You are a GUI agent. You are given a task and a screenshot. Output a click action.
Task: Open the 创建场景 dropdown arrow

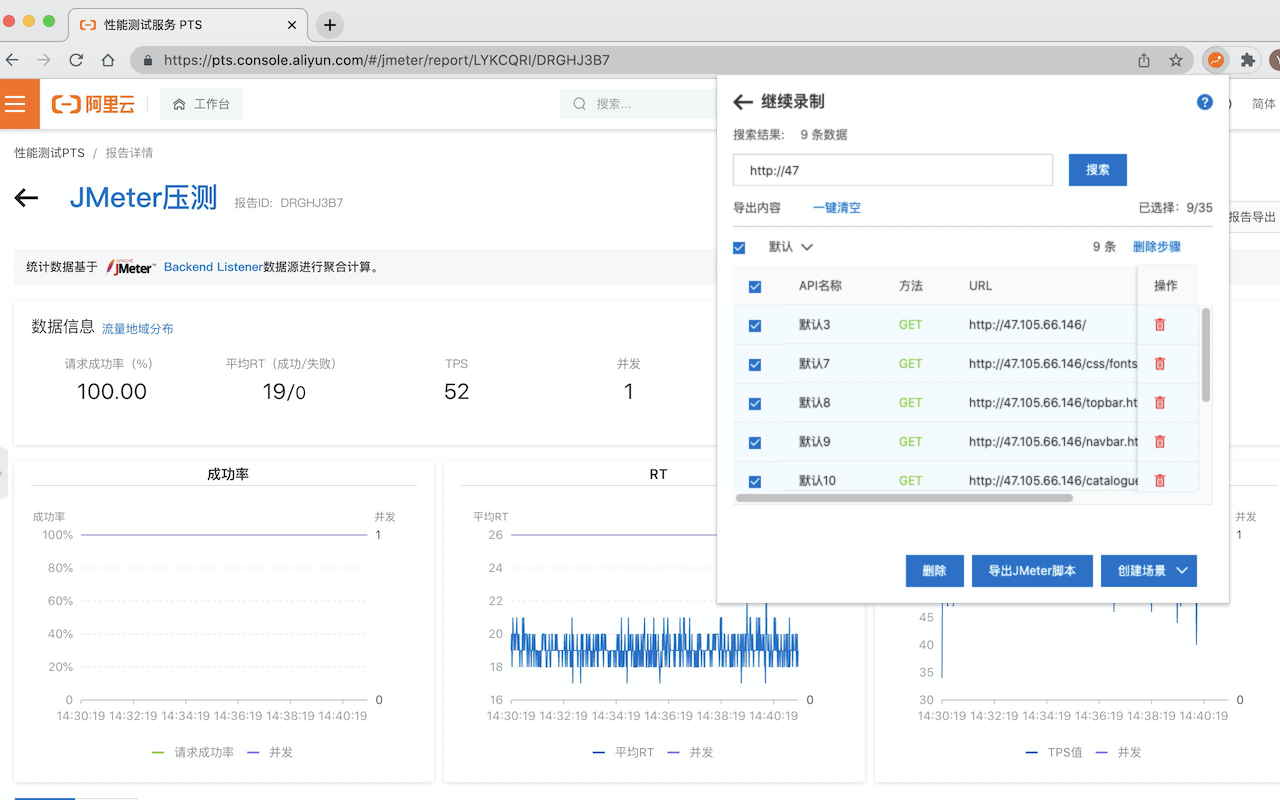click(x=1182, y=571)
